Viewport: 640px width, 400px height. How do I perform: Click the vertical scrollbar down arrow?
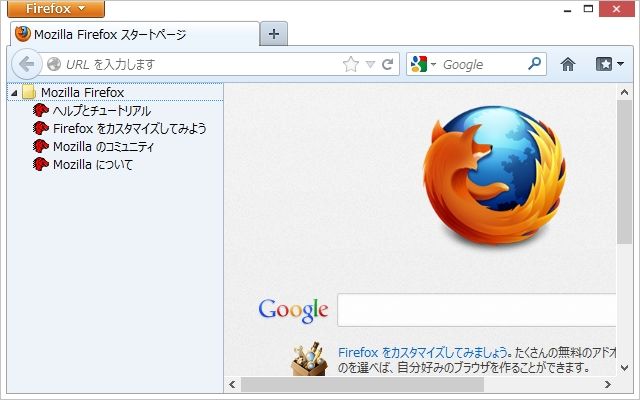[624, 367]
